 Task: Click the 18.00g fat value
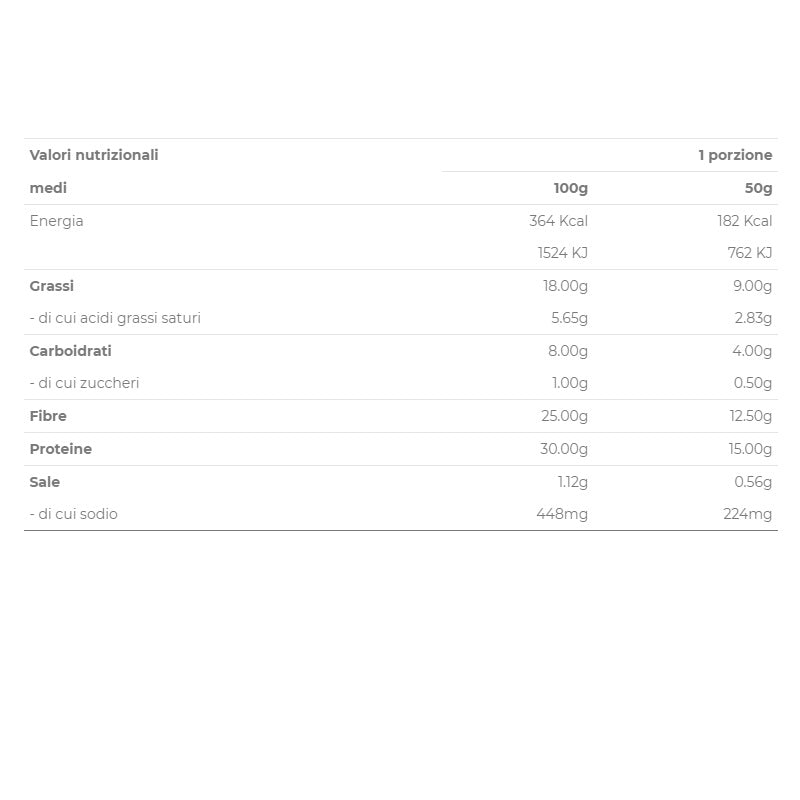click(x=565, y=286)
